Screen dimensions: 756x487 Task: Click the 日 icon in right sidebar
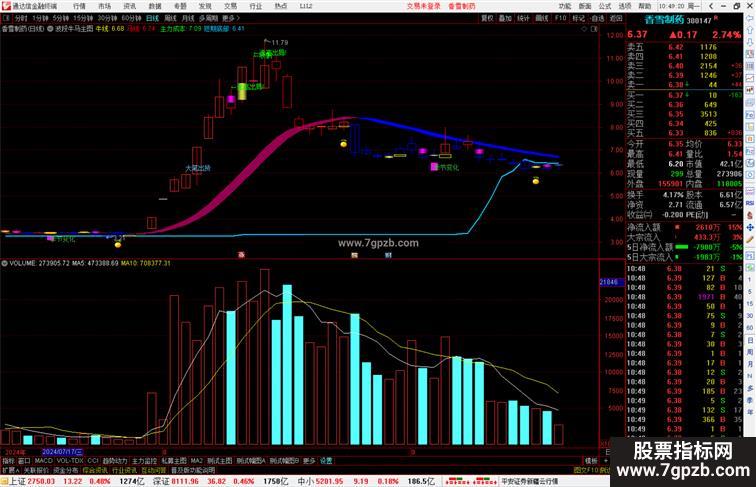coord(750,340)
